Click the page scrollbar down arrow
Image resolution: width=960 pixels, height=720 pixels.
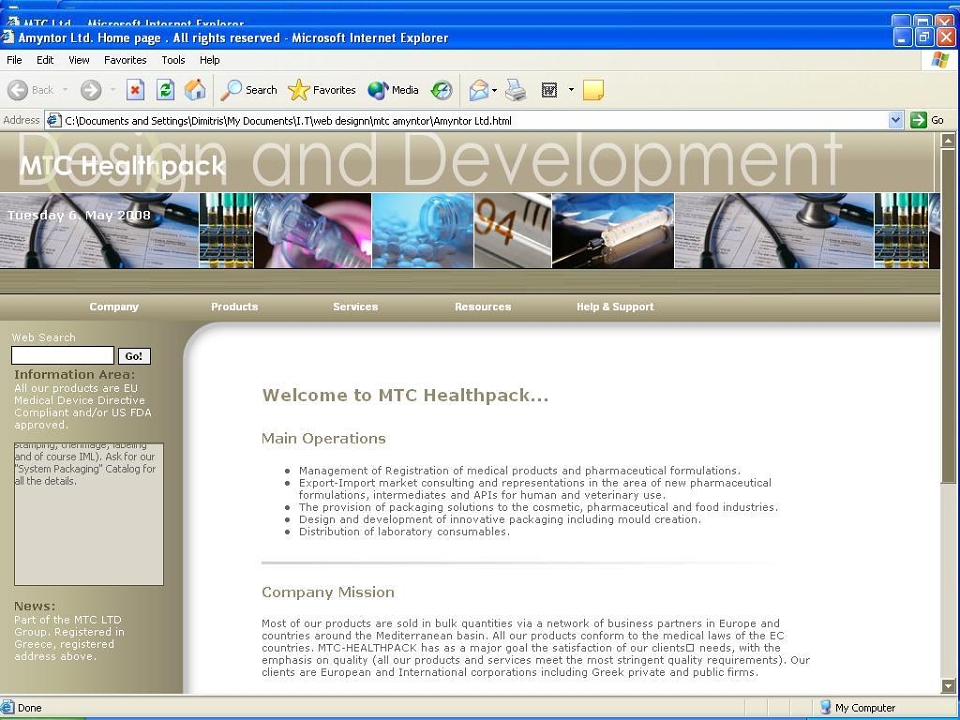pos(948,685)
